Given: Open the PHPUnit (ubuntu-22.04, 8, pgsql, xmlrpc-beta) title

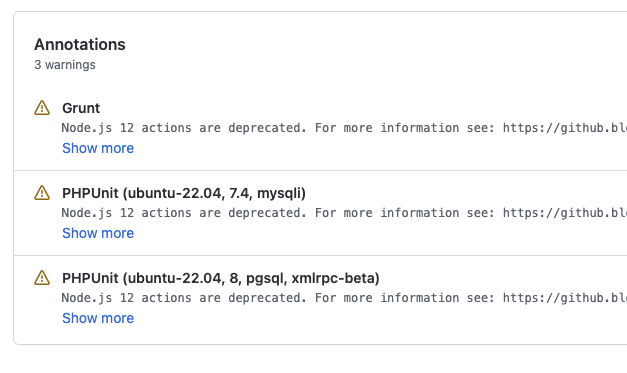Looking at the screenshot, I should pos(221,279).
